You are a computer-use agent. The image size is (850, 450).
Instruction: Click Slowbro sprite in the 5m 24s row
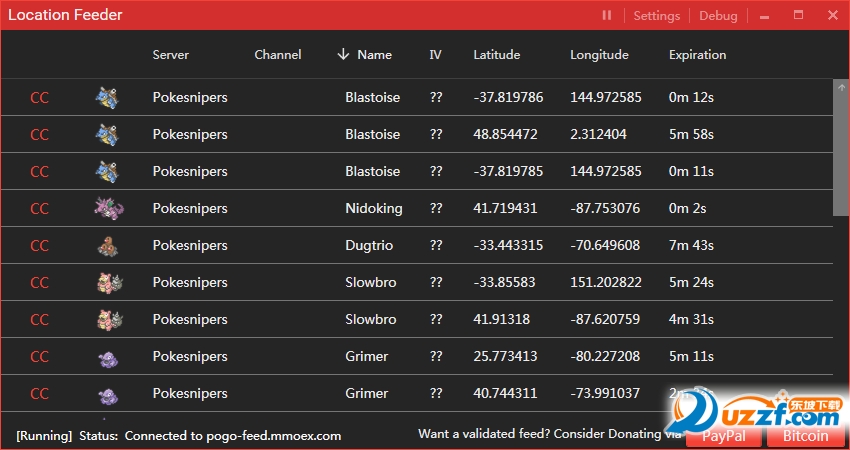pyautogui.click(x=110, y=283)
